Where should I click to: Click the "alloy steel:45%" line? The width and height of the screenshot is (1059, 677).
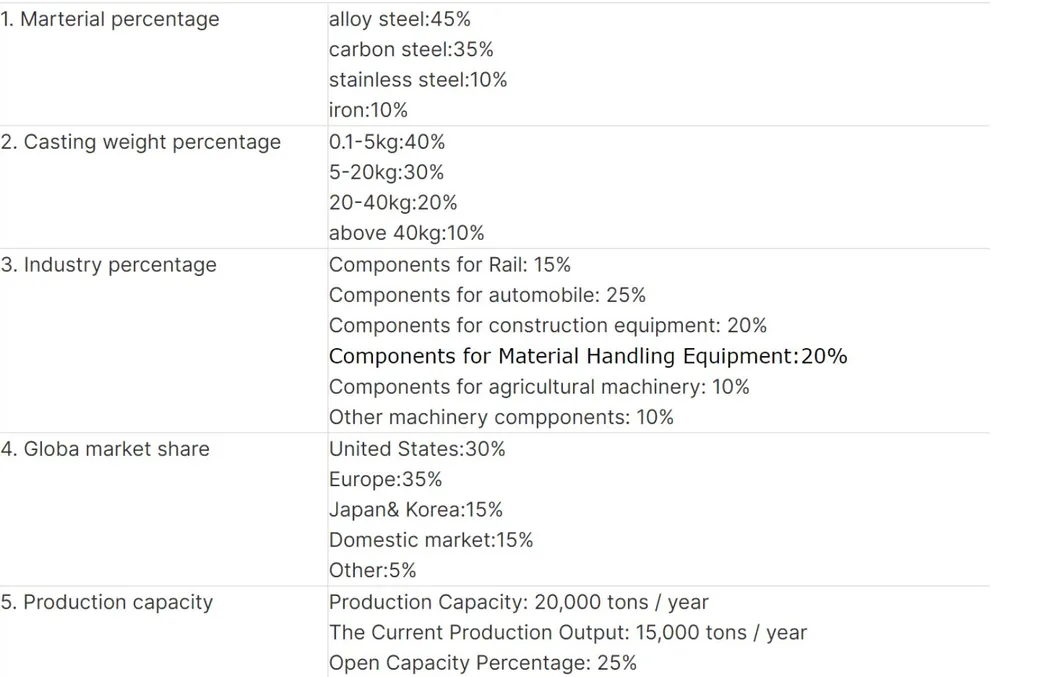point(399,19)
